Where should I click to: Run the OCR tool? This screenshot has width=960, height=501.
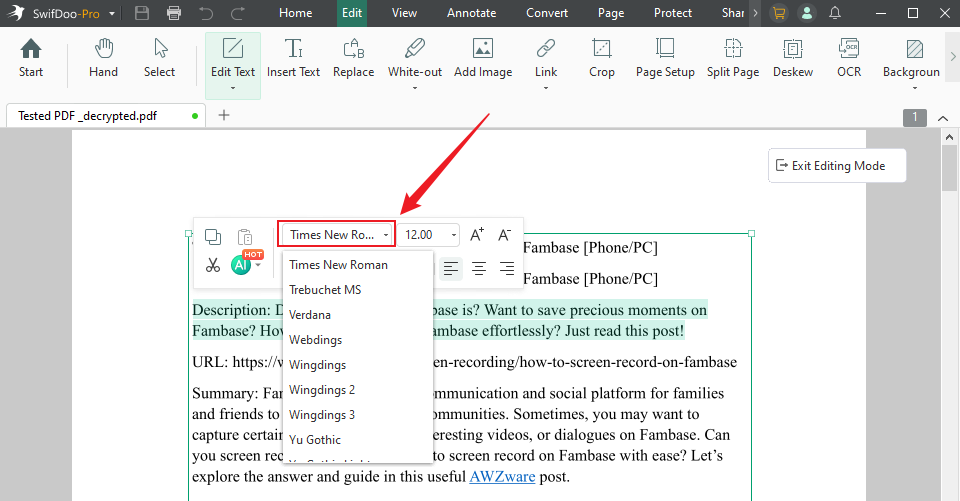coord(849,58)
